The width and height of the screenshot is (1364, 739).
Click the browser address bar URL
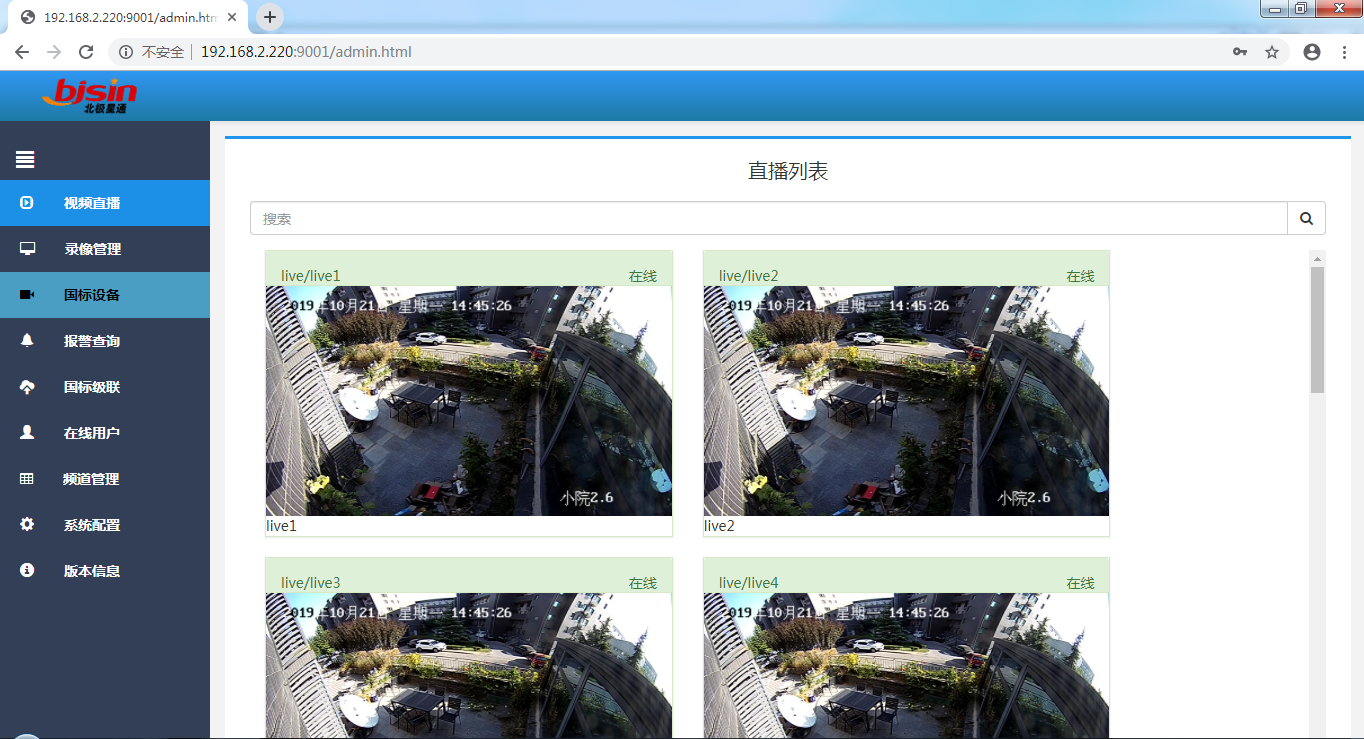coord(306,52)
